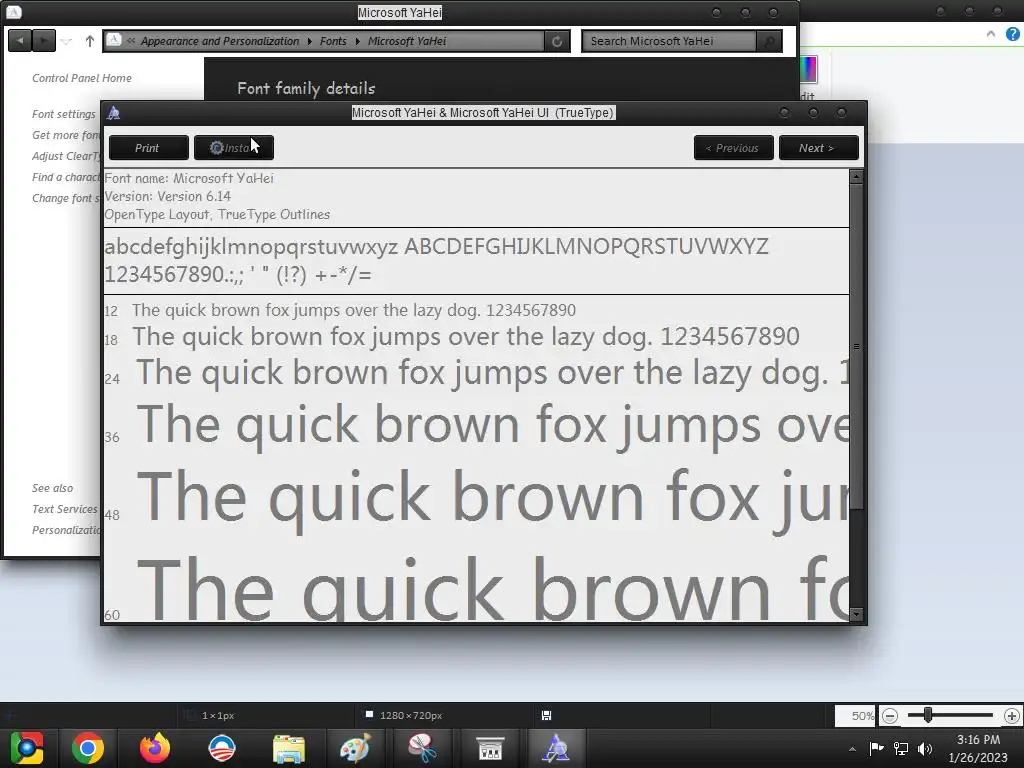This screenshot has height=768, width=1024.
Task: Click the Paint zoom slider handle
Action: point(928,716)
